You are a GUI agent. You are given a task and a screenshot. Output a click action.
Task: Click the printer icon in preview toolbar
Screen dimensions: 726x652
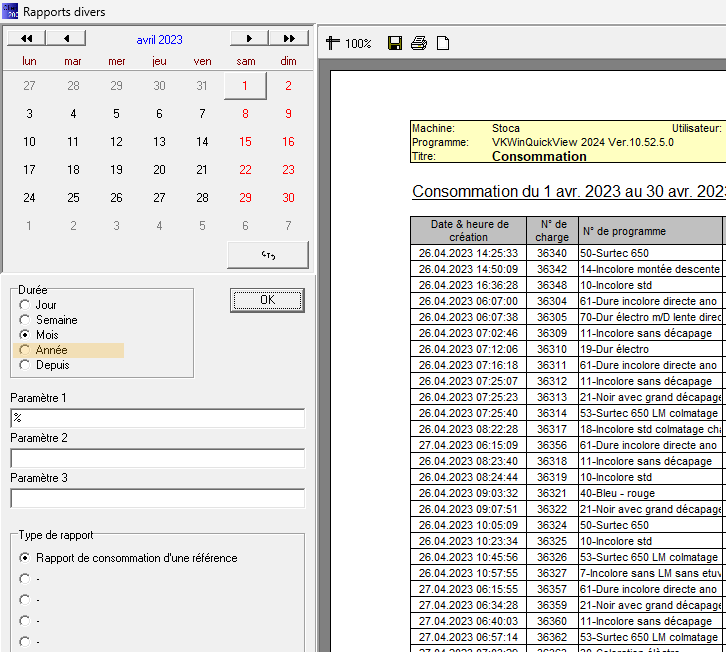click(x=419, y=43)
